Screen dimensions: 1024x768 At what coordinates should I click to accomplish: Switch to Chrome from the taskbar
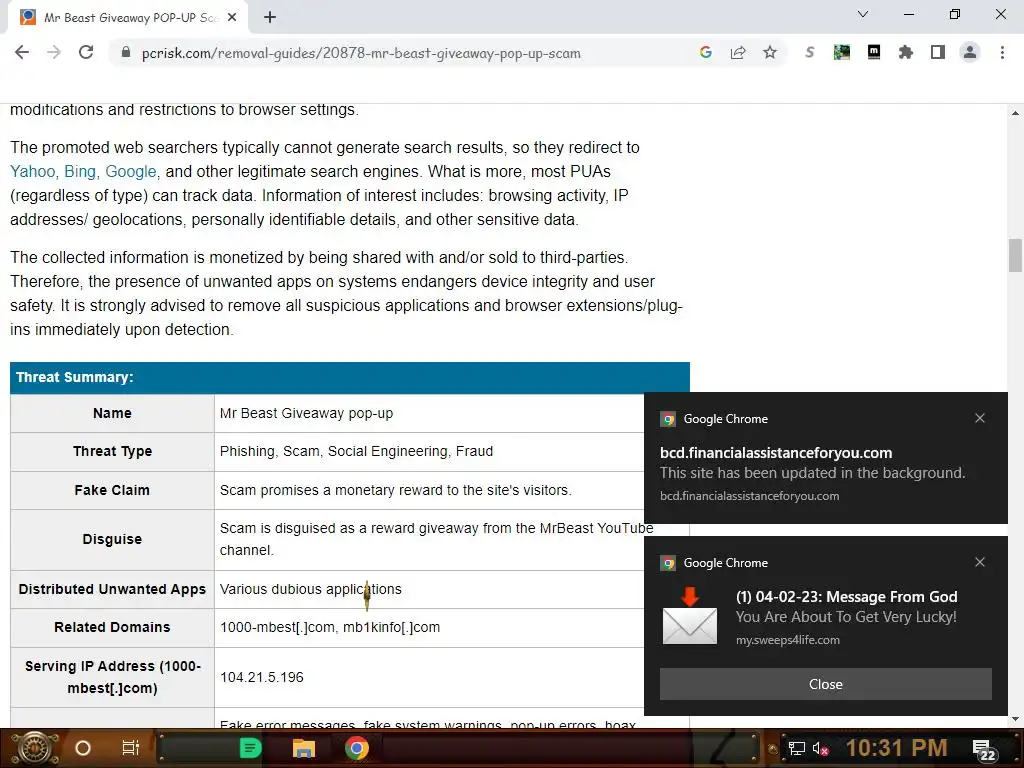tap(357, 748)
